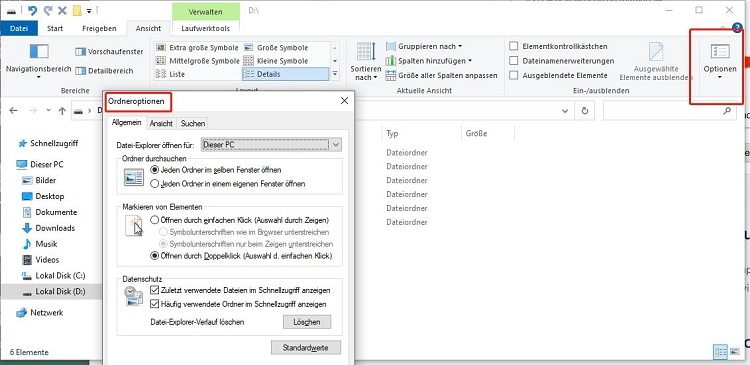Image resolution: width=750 pixels, height=365 pixels.
Task: Click the Standardwerte button
Action: tap(306, 348)
